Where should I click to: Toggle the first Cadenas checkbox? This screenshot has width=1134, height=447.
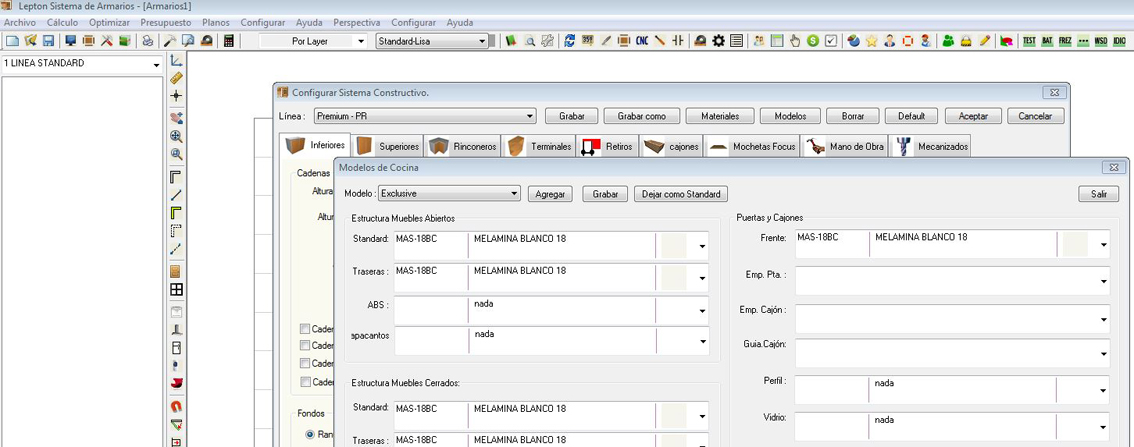pos(305,328)
